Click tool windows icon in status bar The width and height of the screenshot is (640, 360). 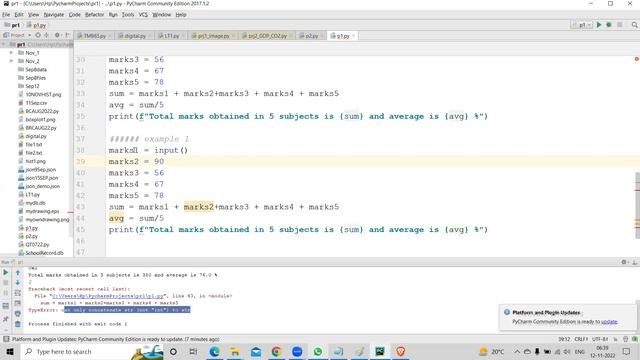pyautogui.click(x=6, y=339)
